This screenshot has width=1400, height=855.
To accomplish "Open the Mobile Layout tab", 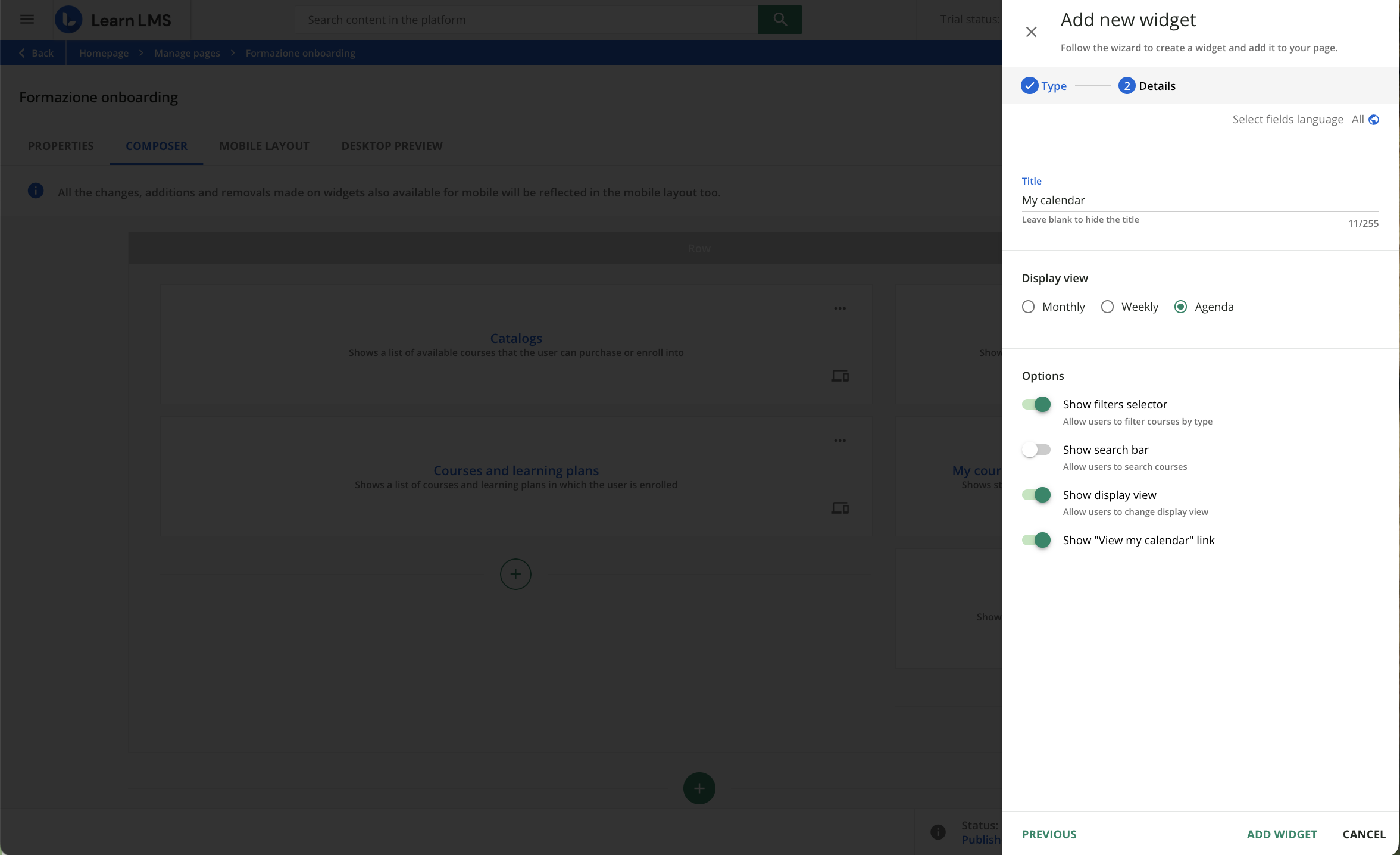I will point(264,146).
